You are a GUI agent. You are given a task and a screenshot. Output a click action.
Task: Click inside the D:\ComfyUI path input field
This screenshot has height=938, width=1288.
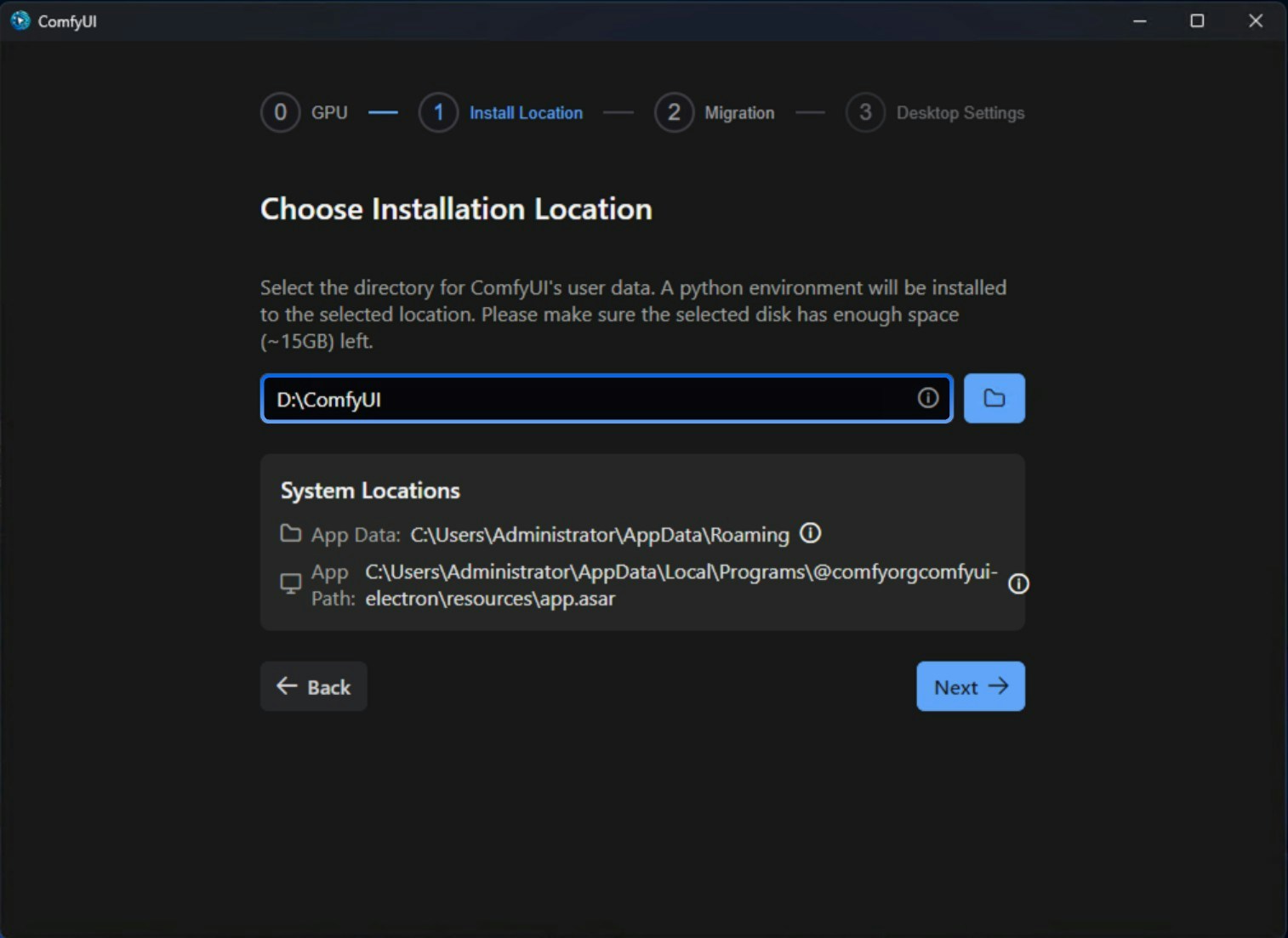click(x=596, y=398)
